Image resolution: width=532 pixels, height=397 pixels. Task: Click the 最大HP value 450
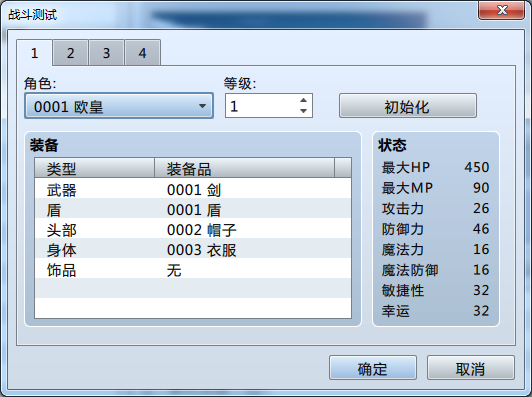[x=477, y=167]
